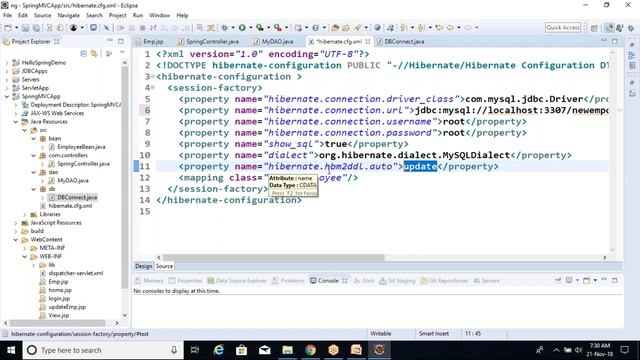Open the Window menu
Screen dimensions: 640x360
[x=159, y=15]
